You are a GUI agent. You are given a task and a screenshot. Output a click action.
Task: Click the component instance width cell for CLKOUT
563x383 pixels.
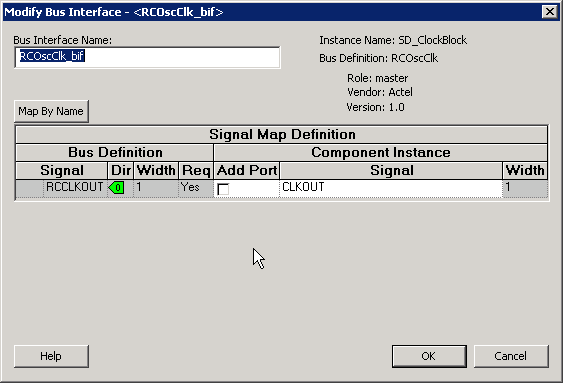(525, 188)
